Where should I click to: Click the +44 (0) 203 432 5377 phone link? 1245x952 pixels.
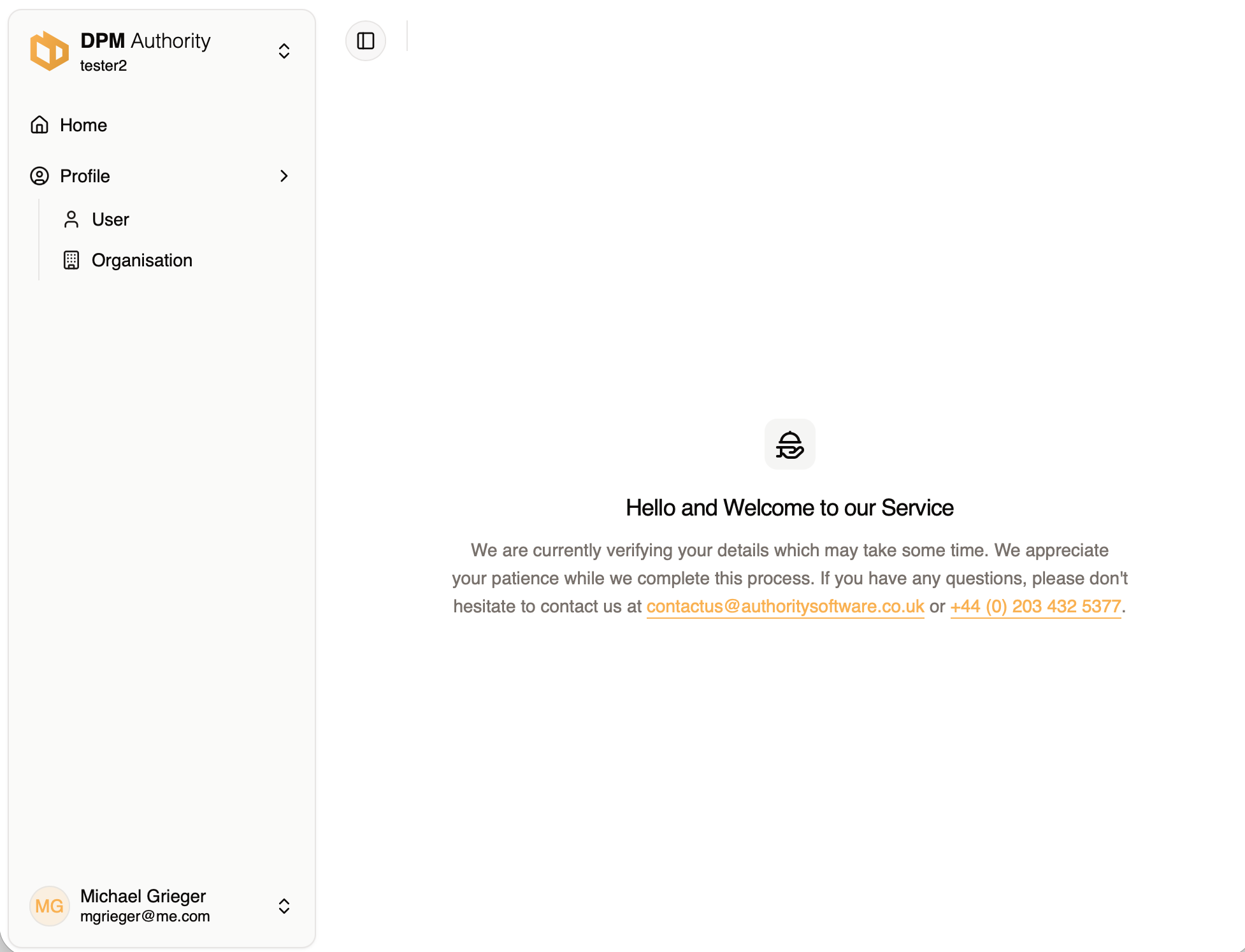[x=1035, y=606]
